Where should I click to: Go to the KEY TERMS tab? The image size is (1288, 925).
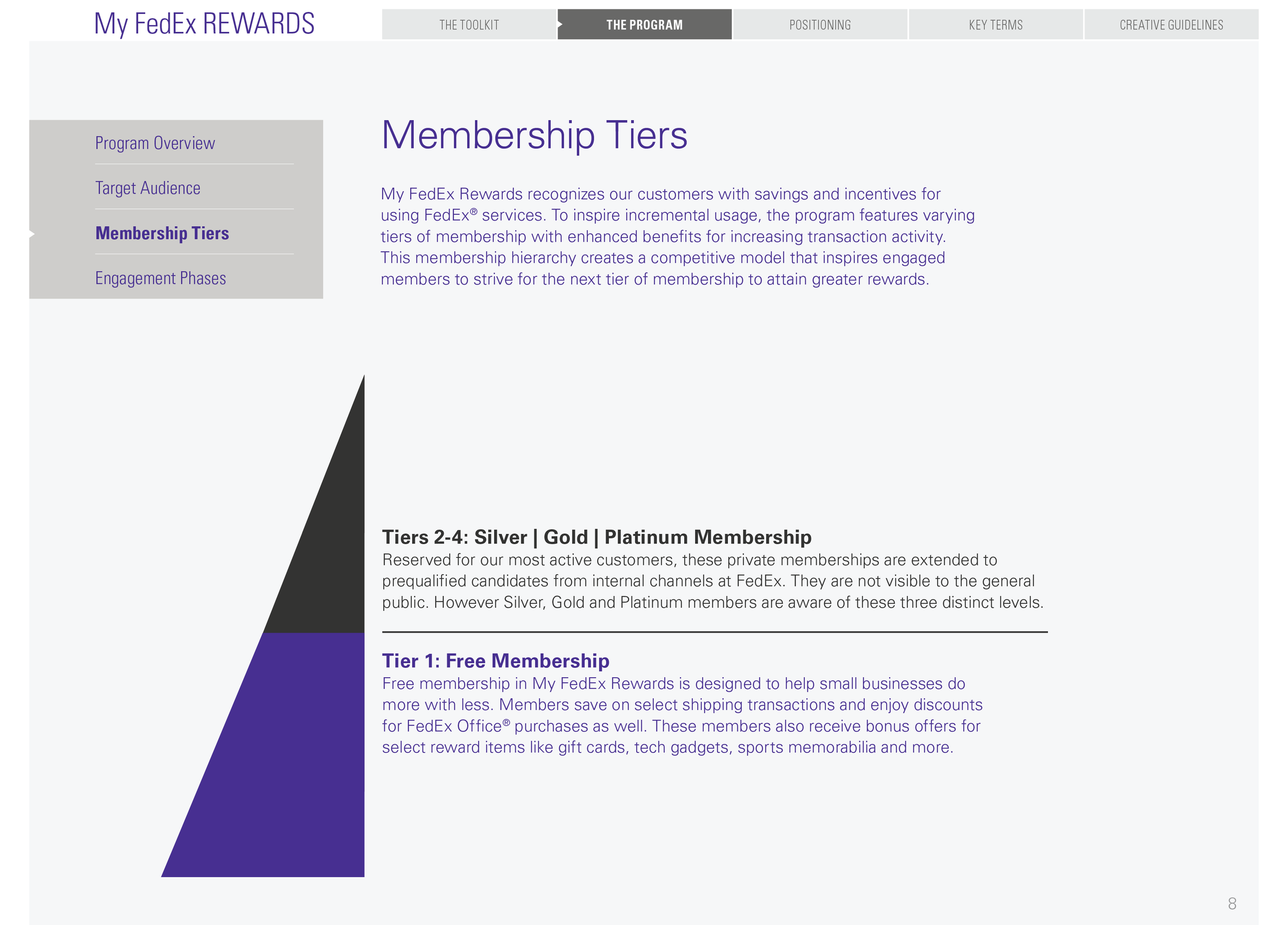point(995,24)
